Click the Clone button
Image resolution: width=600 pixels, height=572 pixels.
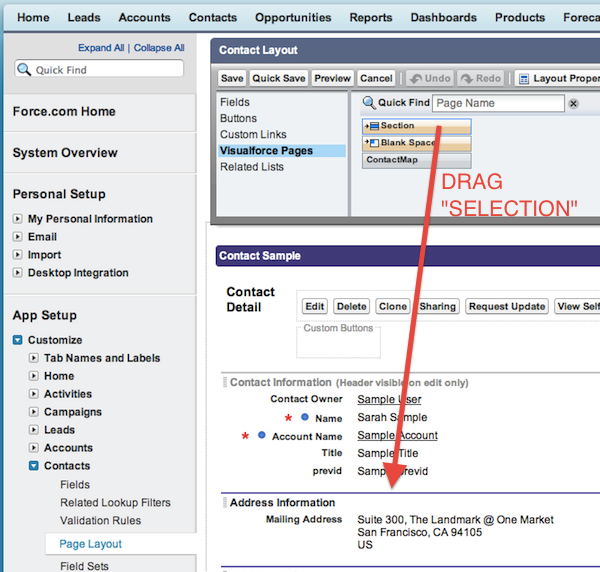tap(393, 306)
